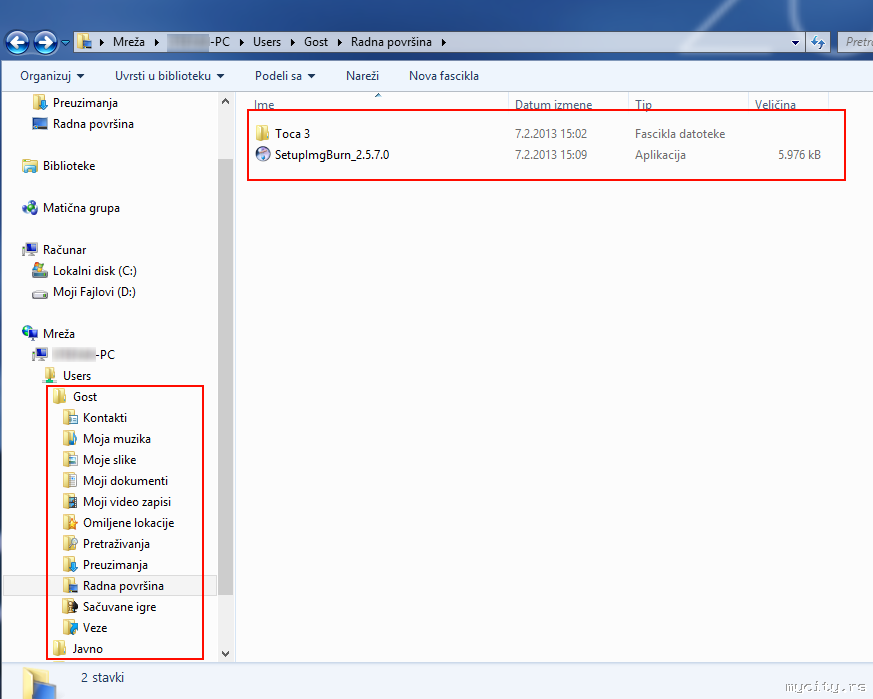This screenshot has width=873, height=699.
Task: Click the Biblioteke icon in navigation pane
Action: pyautogui.click(x=30, y=166)
